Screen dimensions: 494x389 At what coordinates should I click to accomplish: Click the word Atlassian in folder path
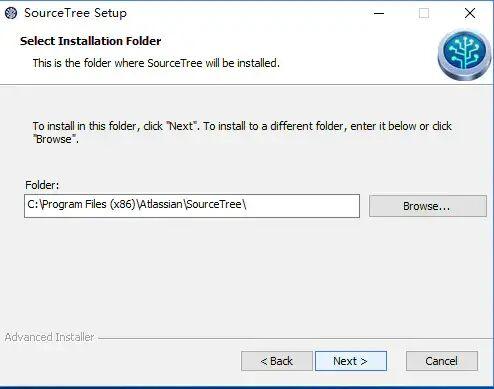coord(161,204)
